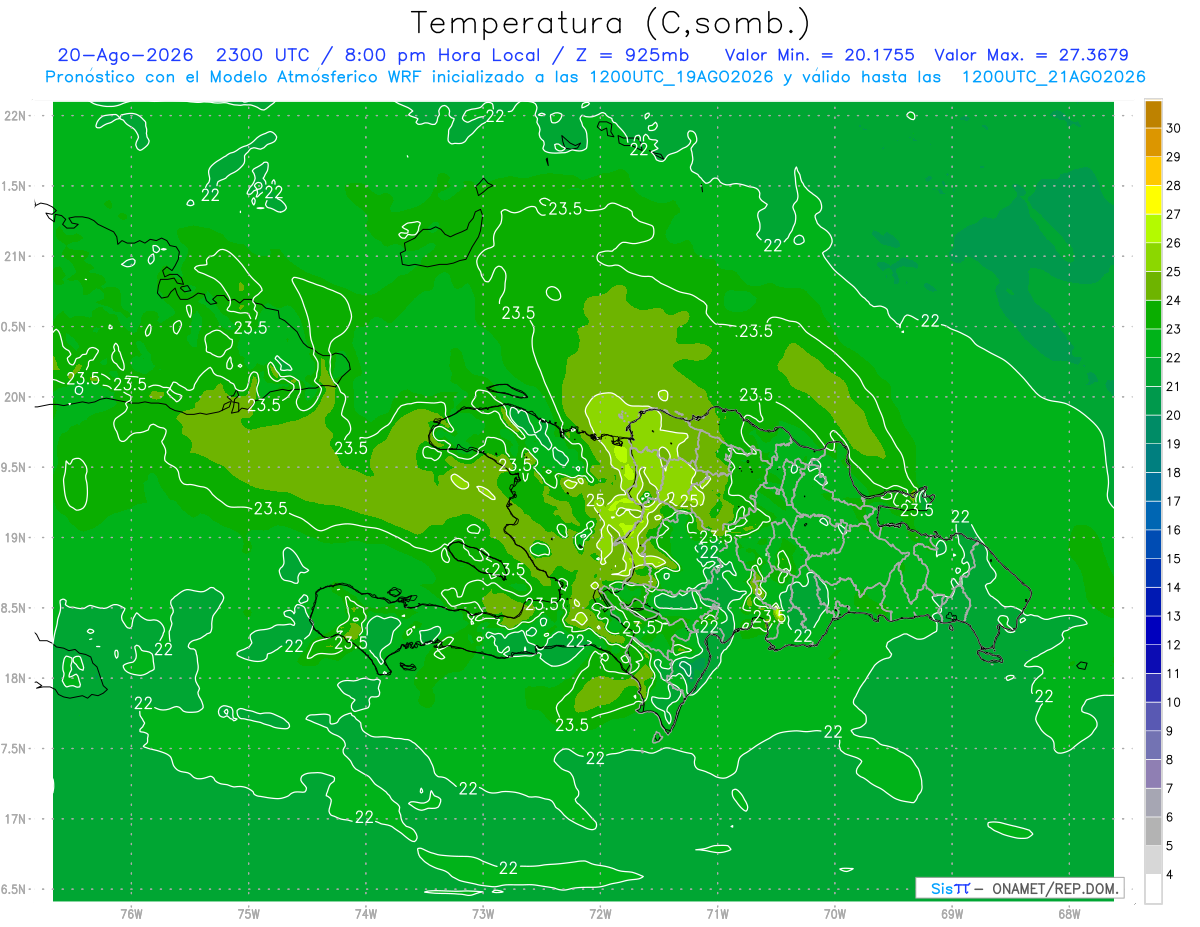The width and height of the screenshot is (1200, 927).
Task: Click the legend value "28"
Action: click(1174, 185)
